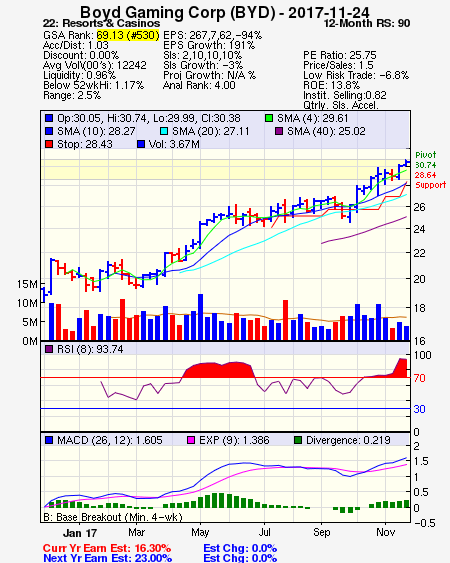Click the 'Price/Sales: 1.5' line
The image size is (450, 563).
[338, 65]
